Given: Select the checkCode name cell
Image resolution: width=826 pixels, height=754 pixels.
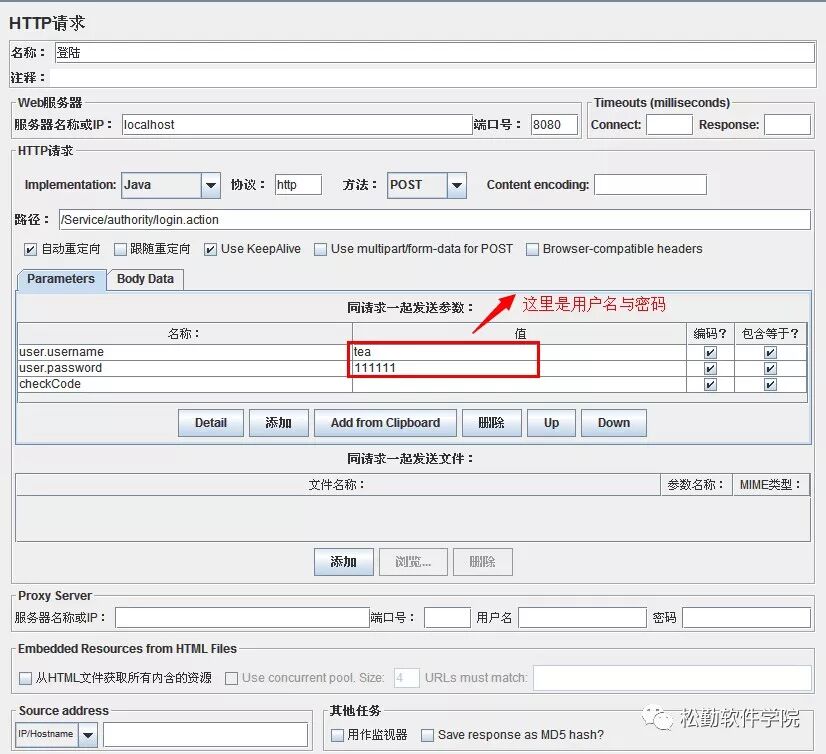Looking at the screenshot, I should tap(185, 384).
